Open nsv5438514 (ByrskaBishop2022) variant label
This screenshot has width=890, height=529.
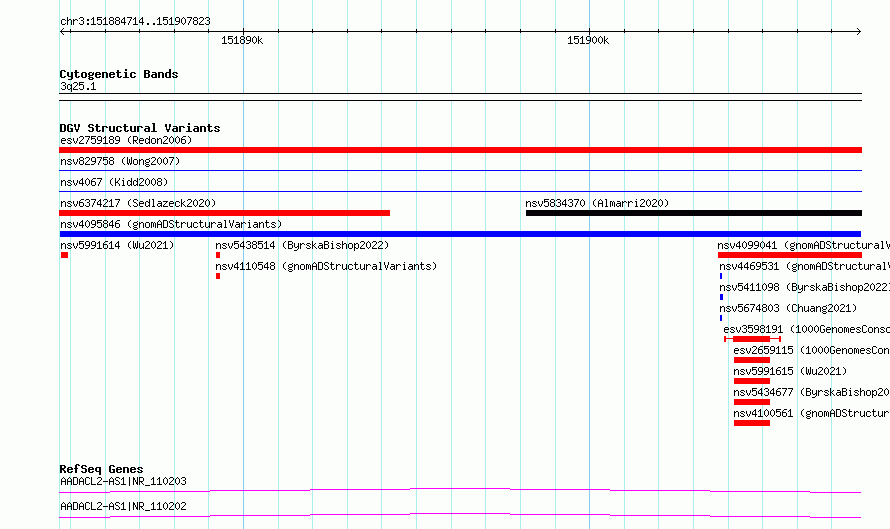click(x=302, y=245)
